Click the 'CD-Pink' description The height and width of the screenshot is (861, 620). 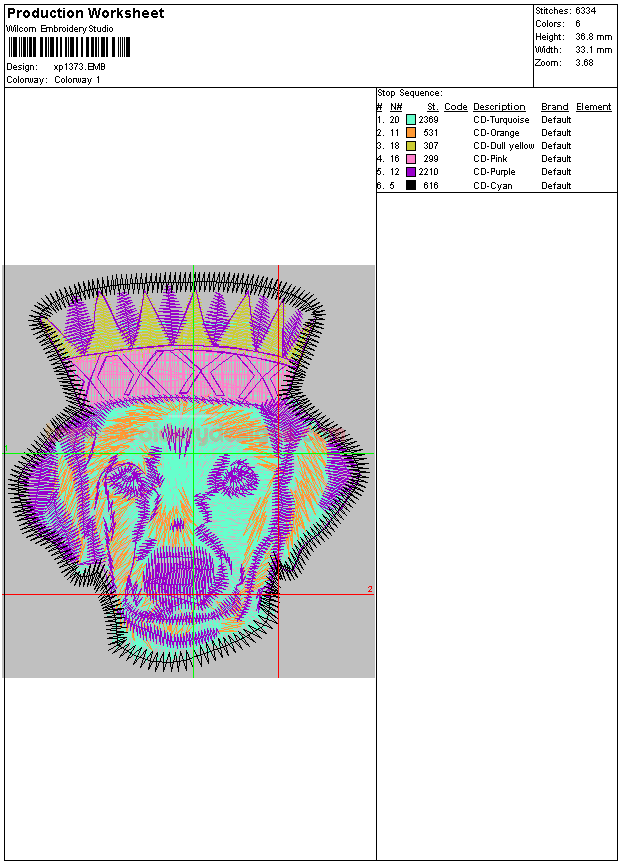(x=490, y=159)
